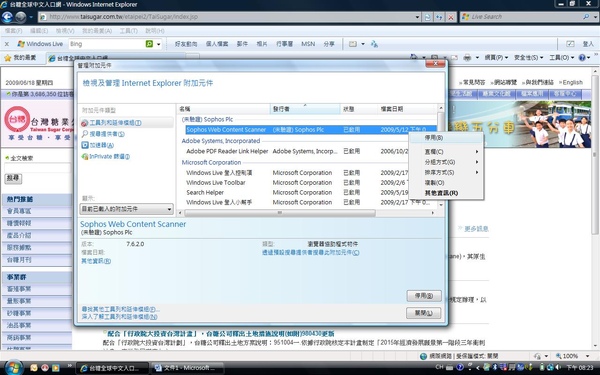The image size is (600, 375).
Task: Click the Live Search magnifier icon
Action: pyautogui.click(x=586, y=17)
